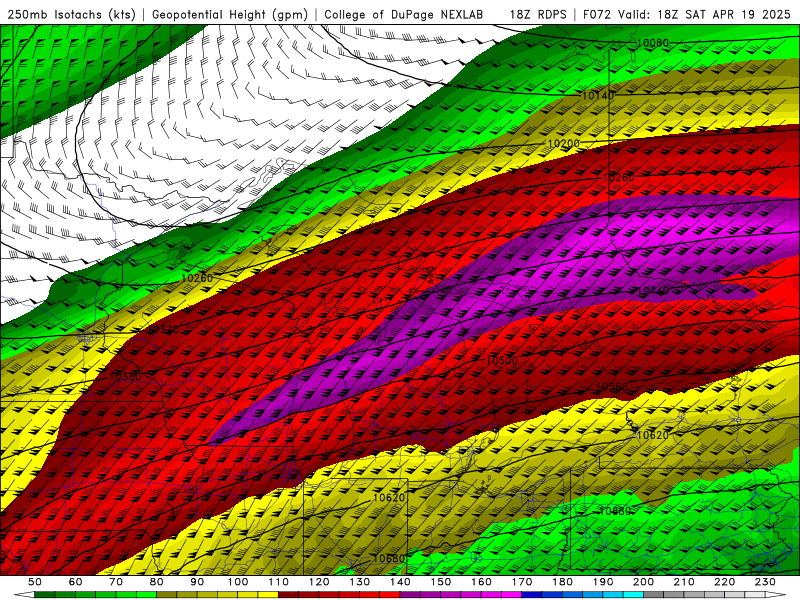This screenshot has width=800, height=600.
Task: Click the 50 value on the color scale
Action: (x=35, y=582)
